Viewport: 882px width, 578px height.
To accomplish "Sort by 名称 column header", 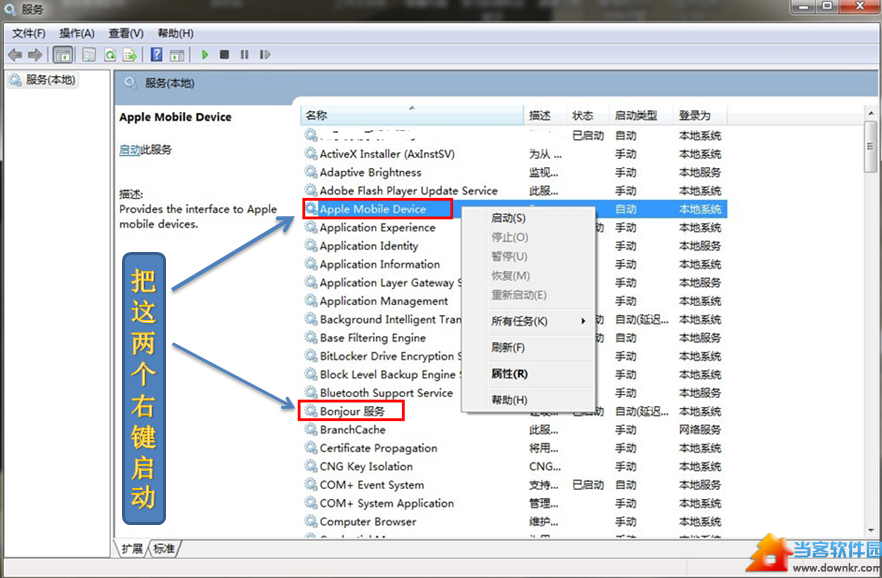I will pos(412,115).
